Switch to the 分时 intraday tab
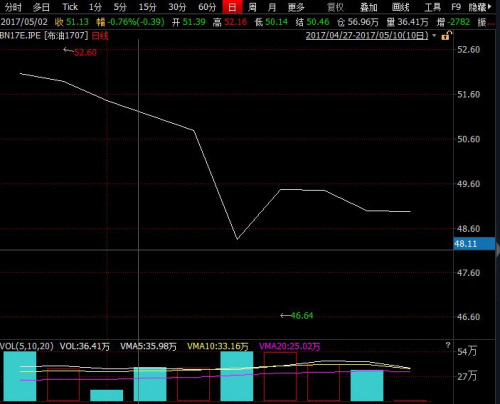Image resolution: width=500 pixels, height=404 pixels. pos(13,7)
